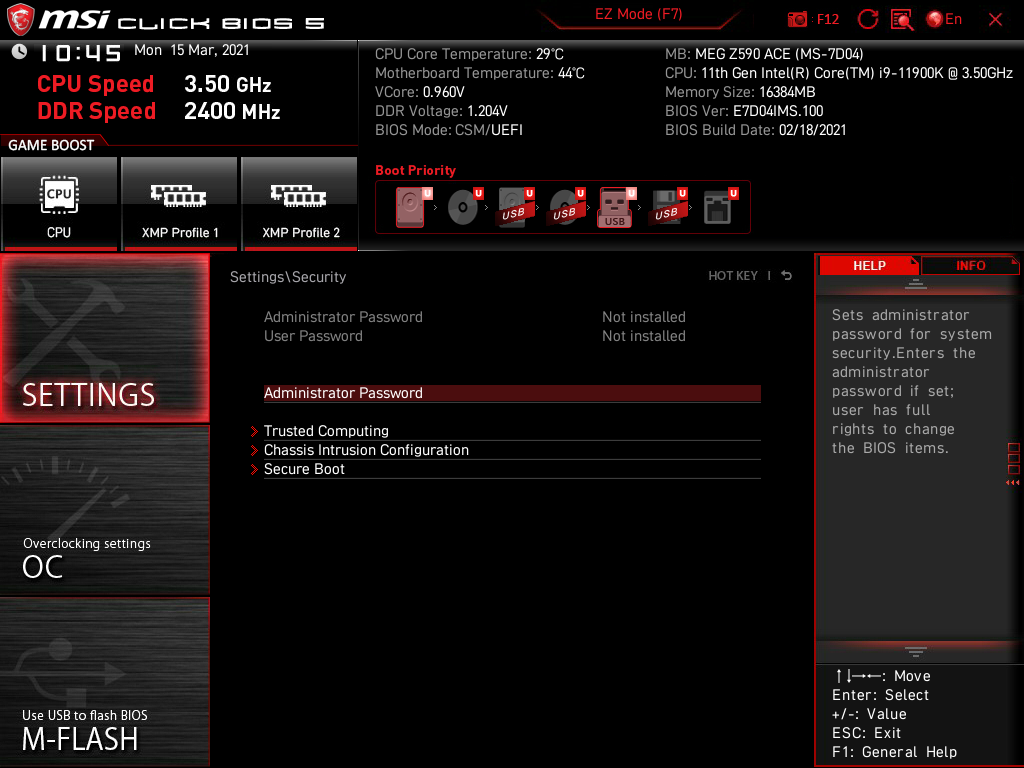The height and width of the screenshot is (768, 1024).
Task: Click the refresh circular arrow icon
Action: [x=867, y=20]
